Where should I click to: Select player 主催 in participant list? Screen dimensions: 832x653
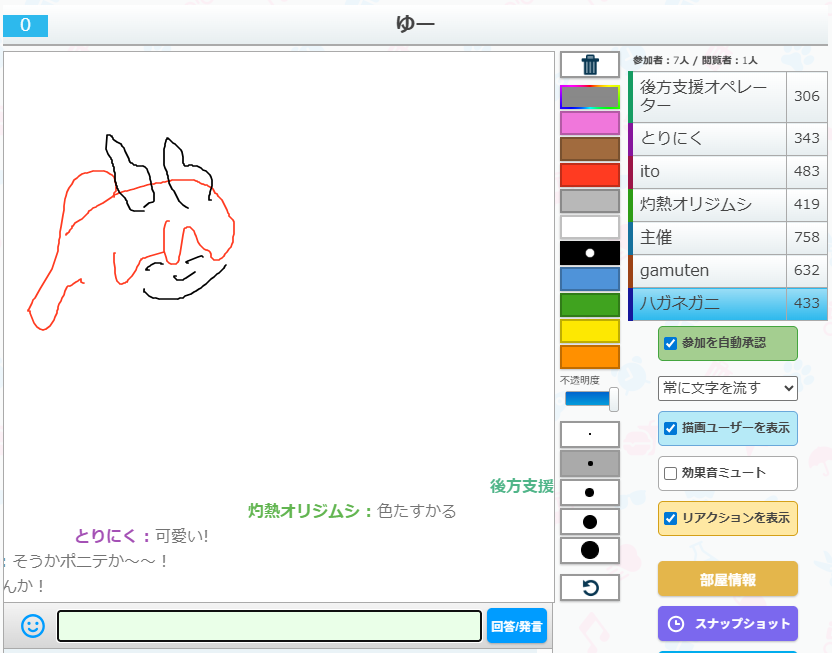708,238
